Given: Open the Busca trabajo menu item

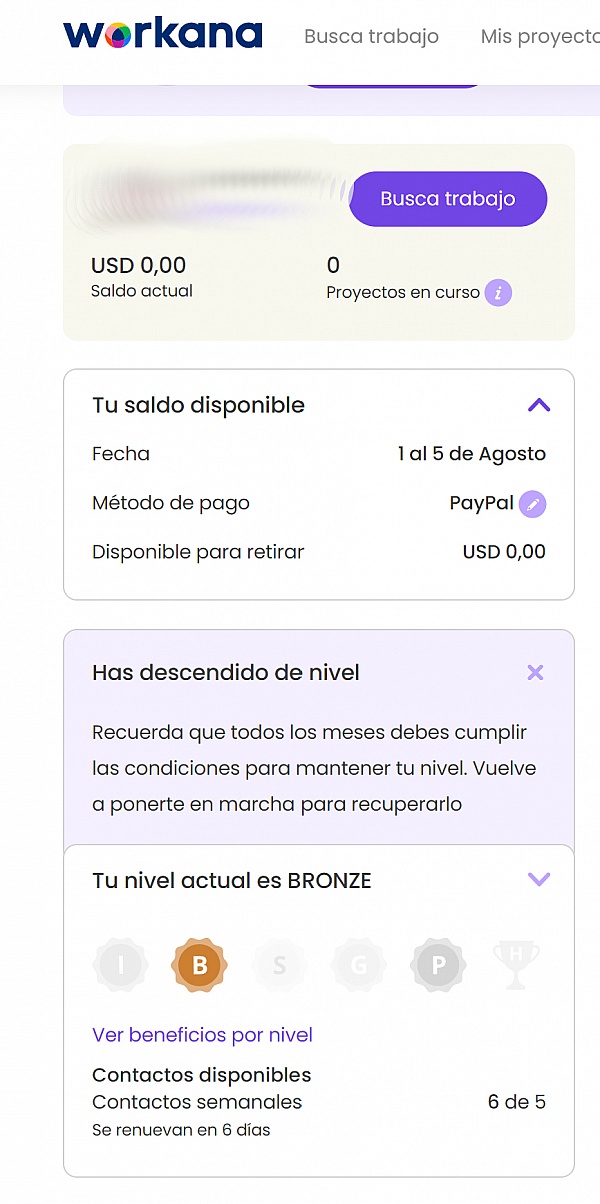Looking at the screenshot, I should click(371, 37).
